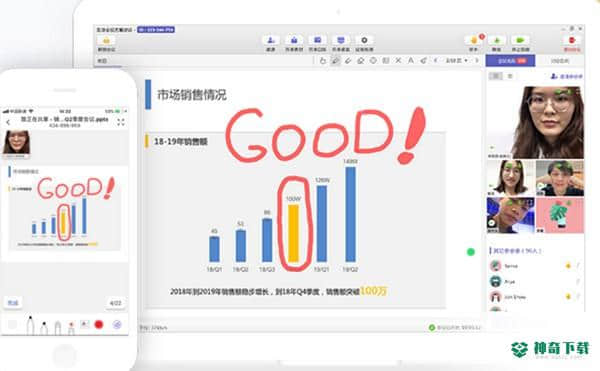Viewport: 600px width, 371px height.
Task: Click the red end meeting icon
Action: coord(572,40)
